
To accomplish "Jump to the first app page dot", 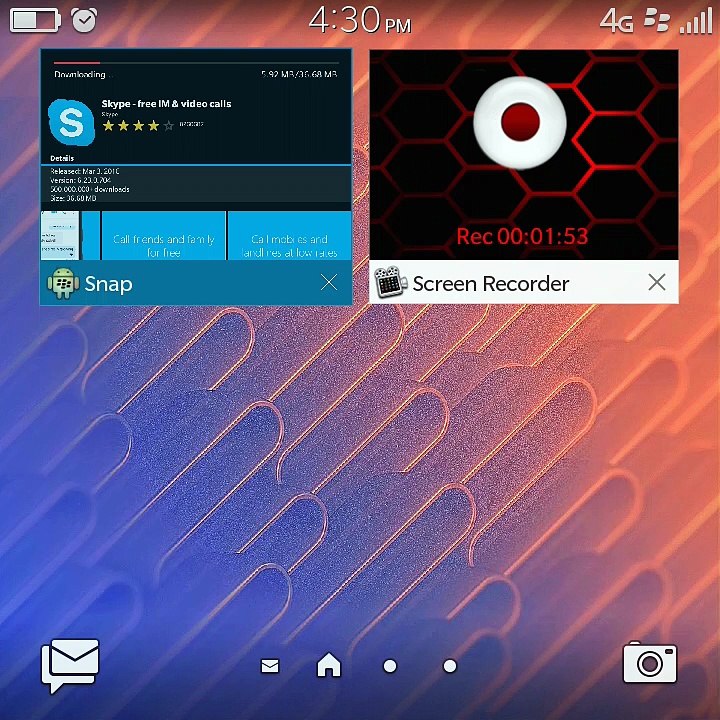I will coord(390,666).
